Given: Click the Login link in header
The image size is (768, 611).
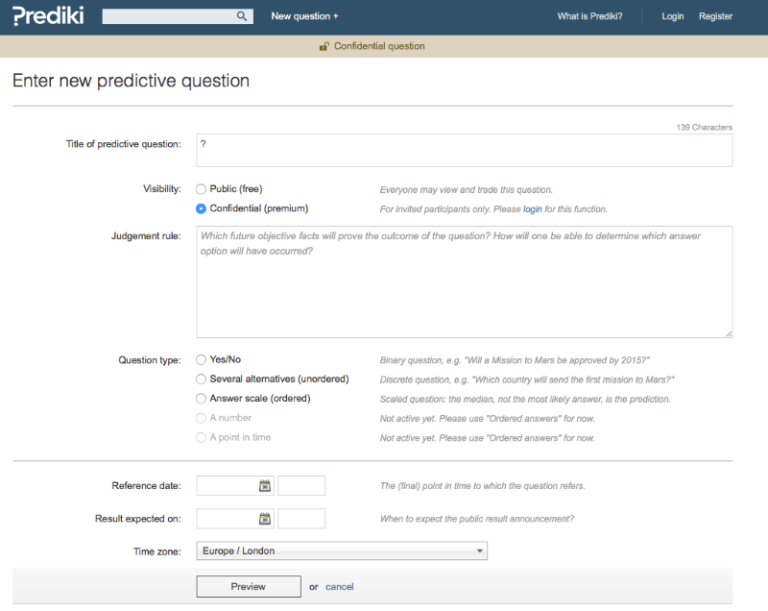Looking at the screenshot, I should [x=673, y=17].
